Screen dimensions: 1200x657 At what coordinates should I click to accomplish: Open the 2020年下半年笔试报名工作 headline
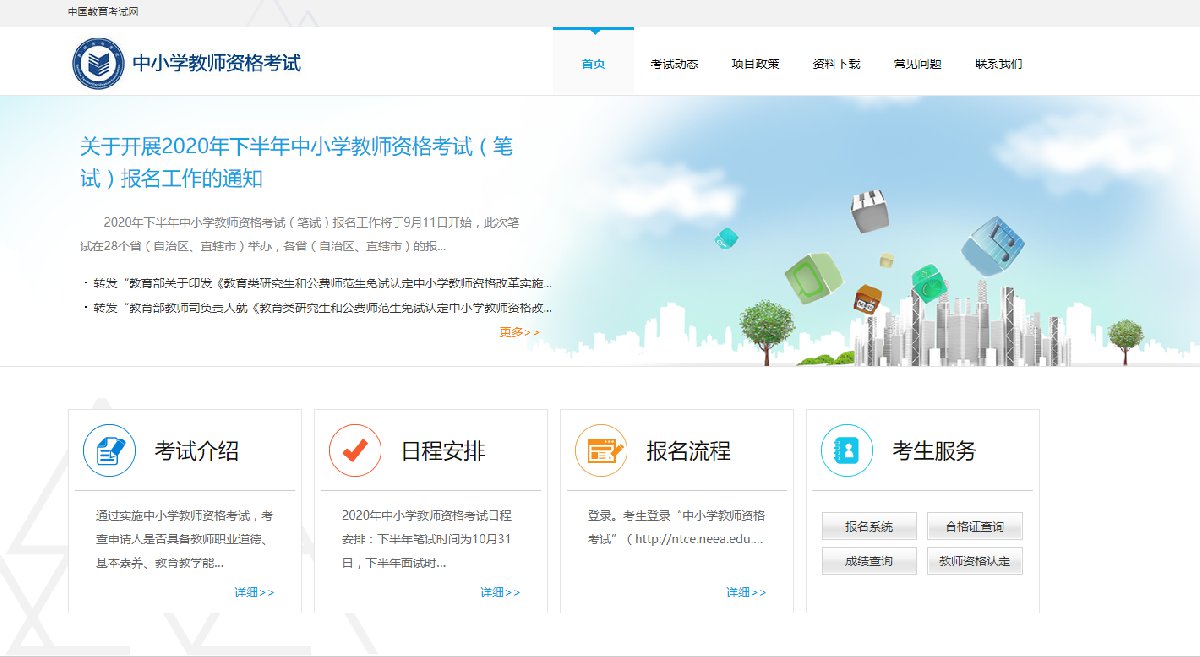pos(296,162)
